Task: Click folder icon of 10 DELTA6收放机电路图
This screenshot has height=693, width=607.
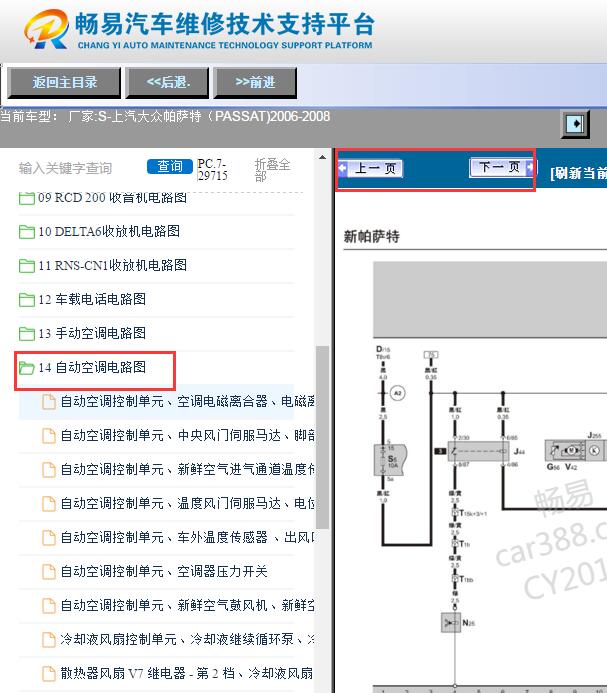Action: tap(27, 232)
